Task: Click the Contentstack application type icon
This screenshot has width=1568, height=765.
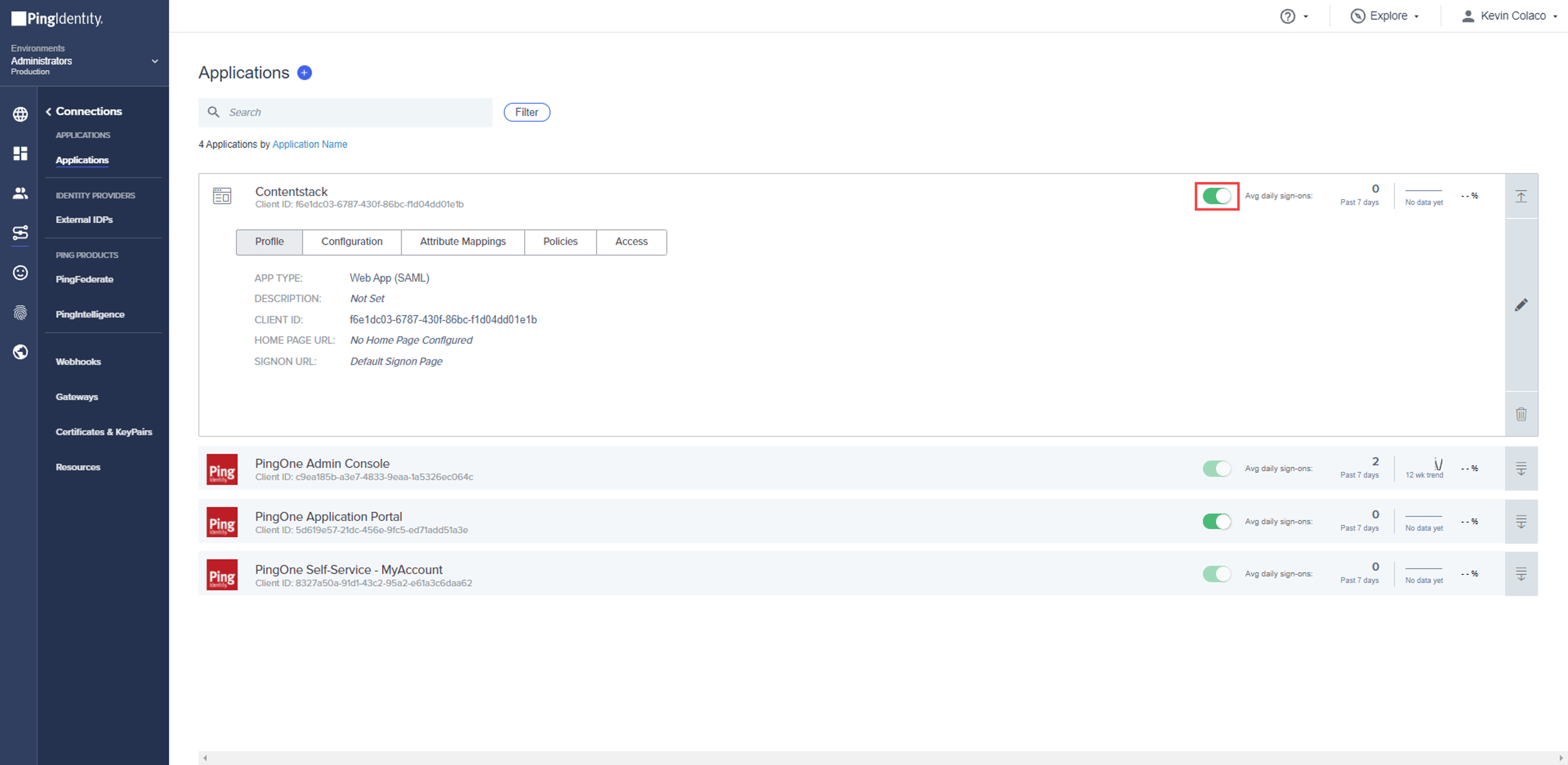Action: coord(222,196)
